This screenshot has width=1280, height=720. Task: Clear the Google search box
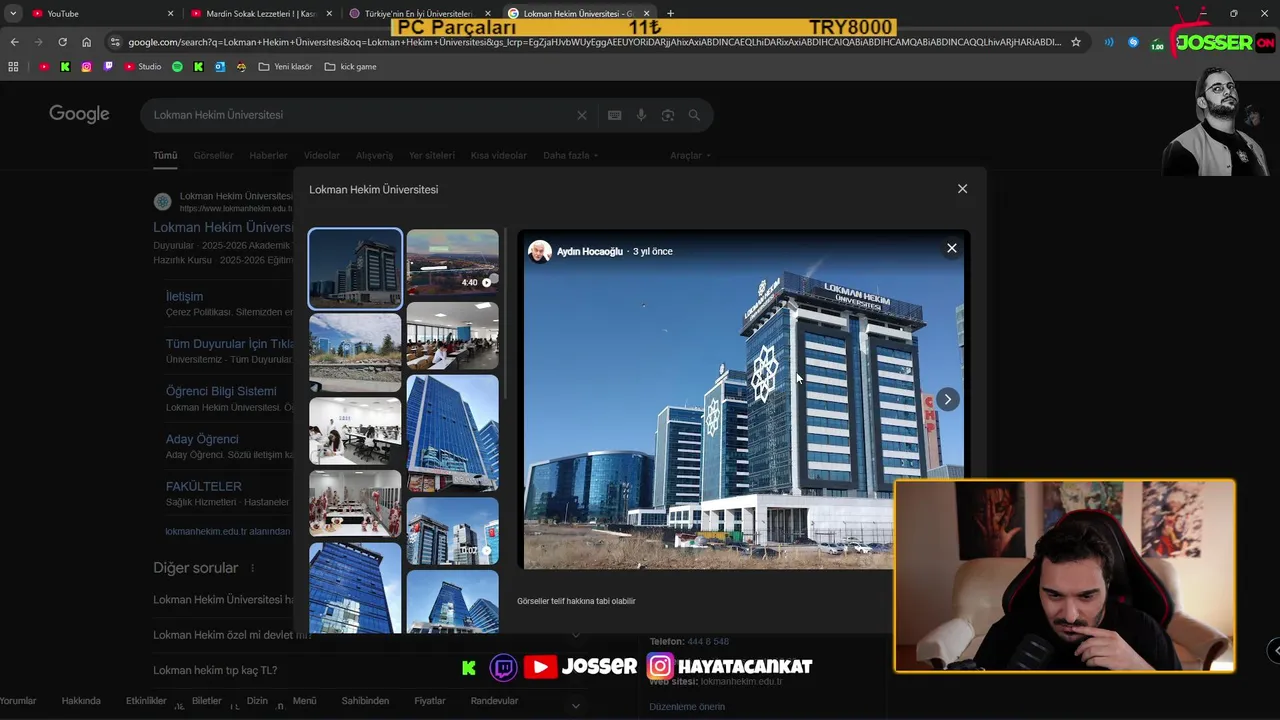[582, 115]
